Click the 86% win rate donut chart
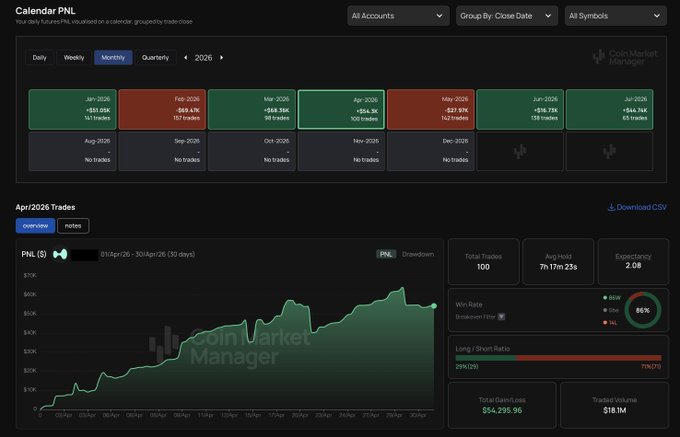Screen dimensions: 680x437 tap(643, 310)
